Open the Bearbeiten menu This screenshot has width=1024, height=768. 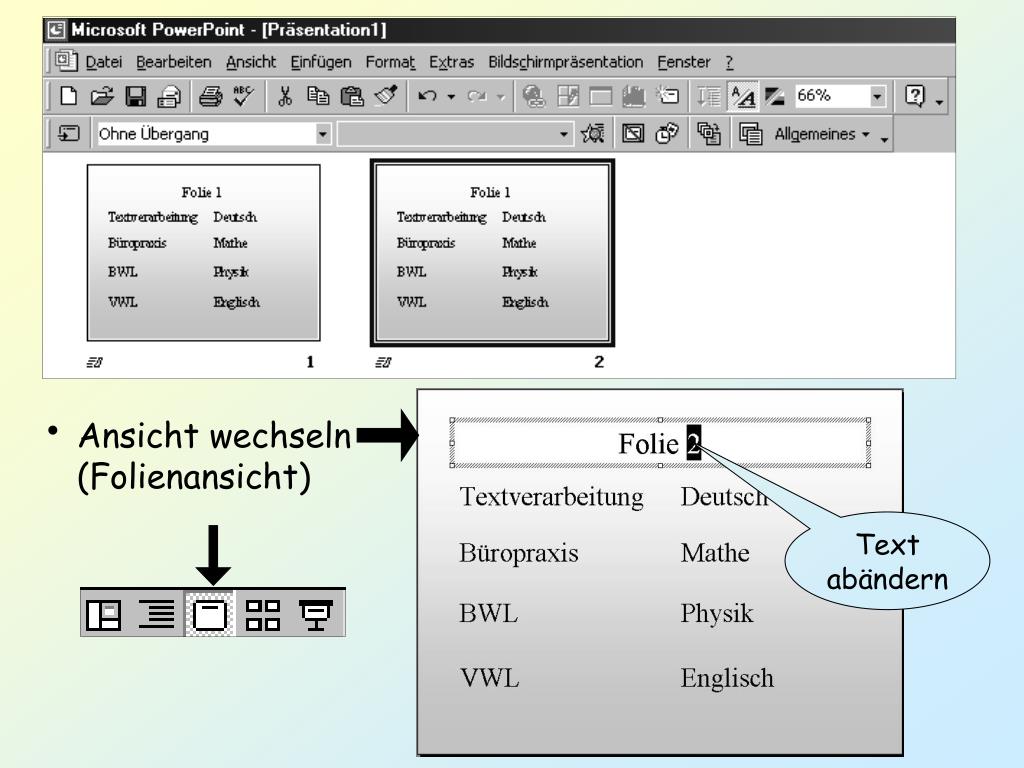[174, 62]
